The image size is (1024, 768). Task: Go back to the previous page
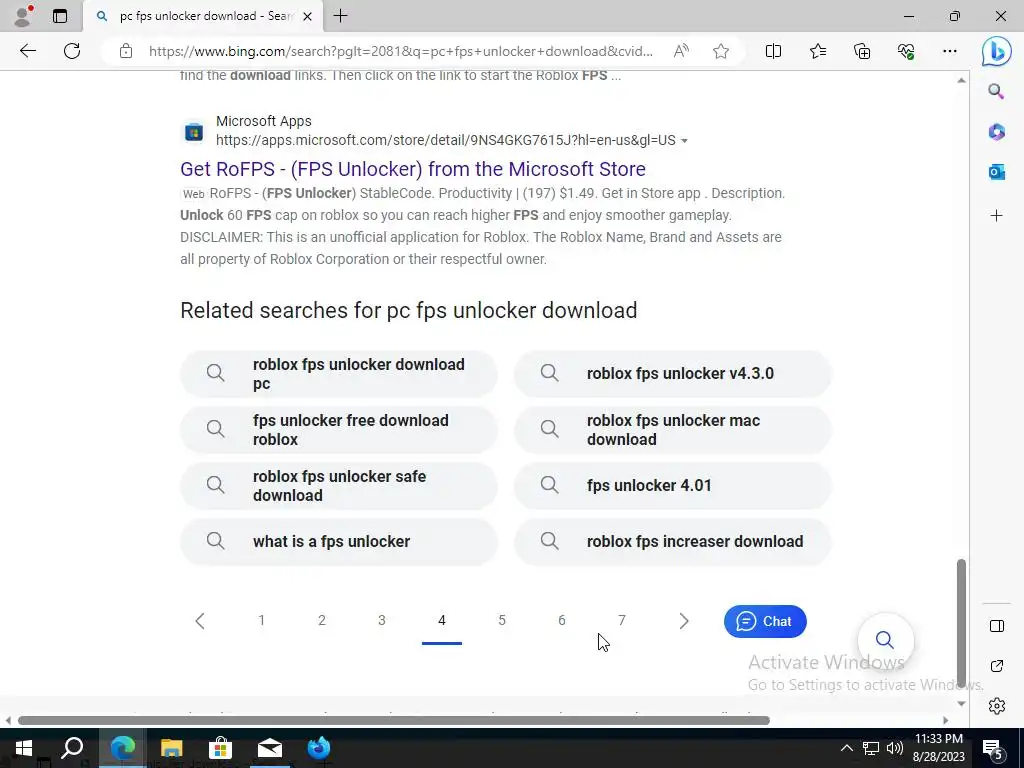coord(27,51)
